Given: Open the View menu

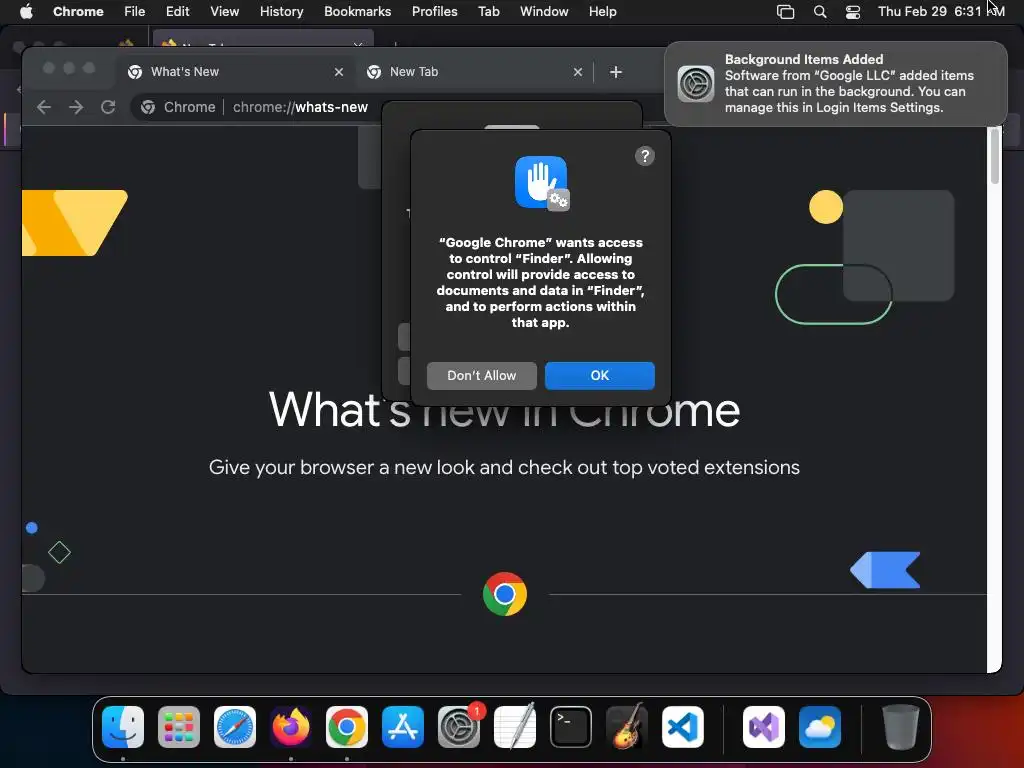Looking at the screenshot, I should [225, 11].
